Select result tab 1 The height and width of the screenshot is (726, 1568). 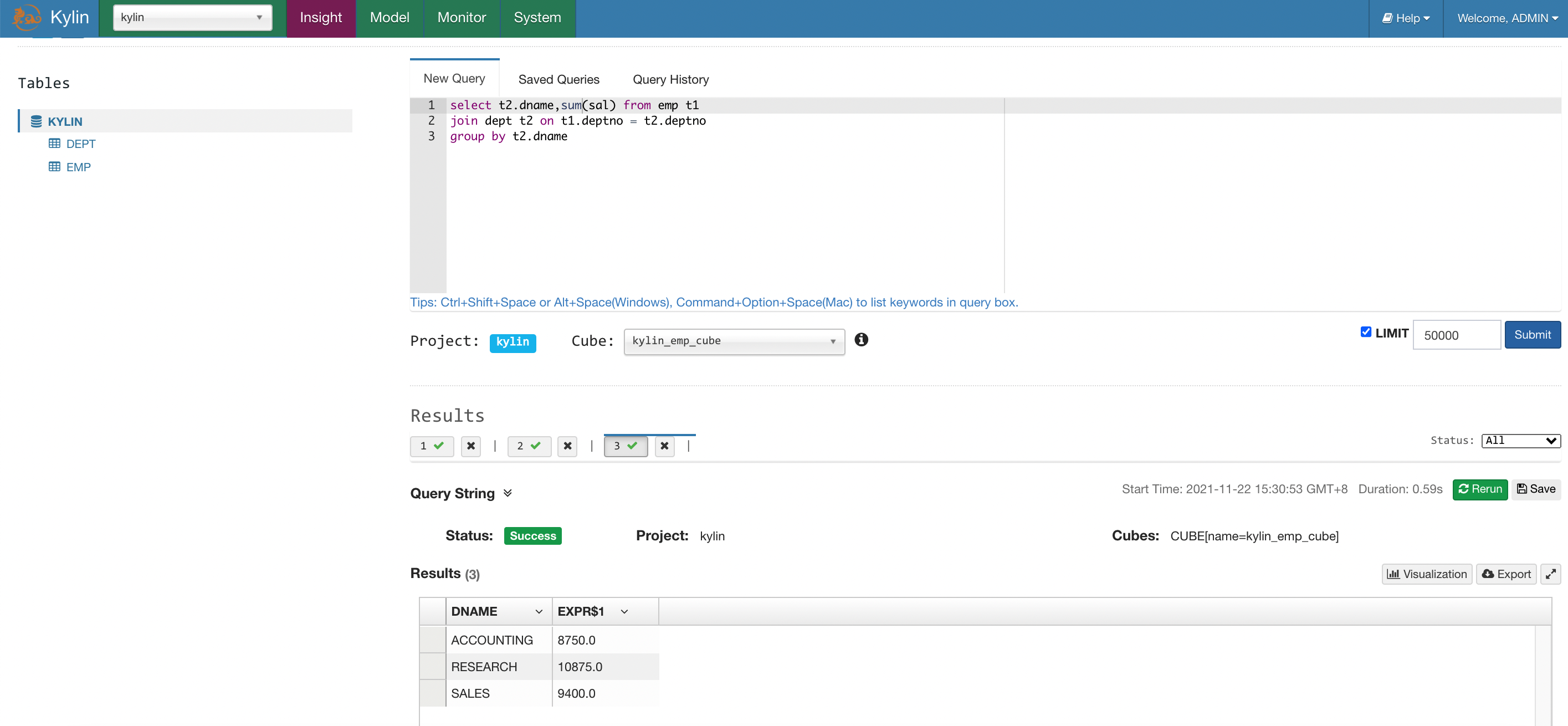[x=432, y=446]
